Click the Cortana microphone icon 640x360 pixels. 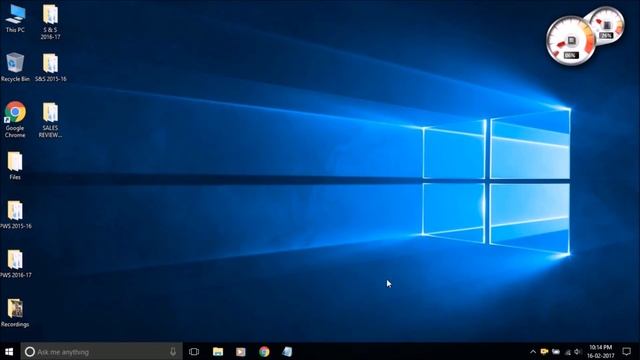[173, 352]
